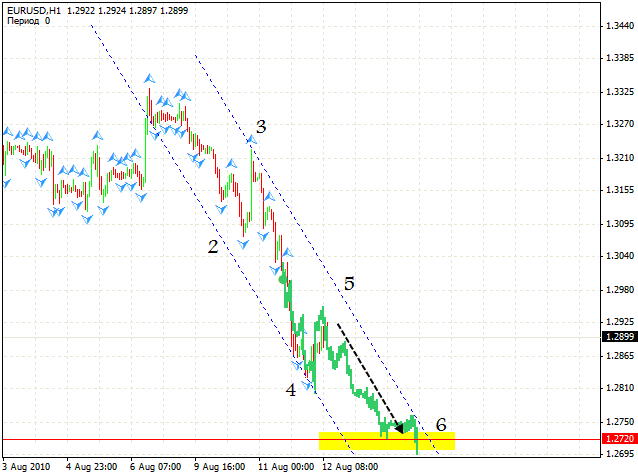The width and height of the screenshot is (638, 474).
Task: Click the 12 Aug 08:00 time label
Action: click(x=350, y=467)
